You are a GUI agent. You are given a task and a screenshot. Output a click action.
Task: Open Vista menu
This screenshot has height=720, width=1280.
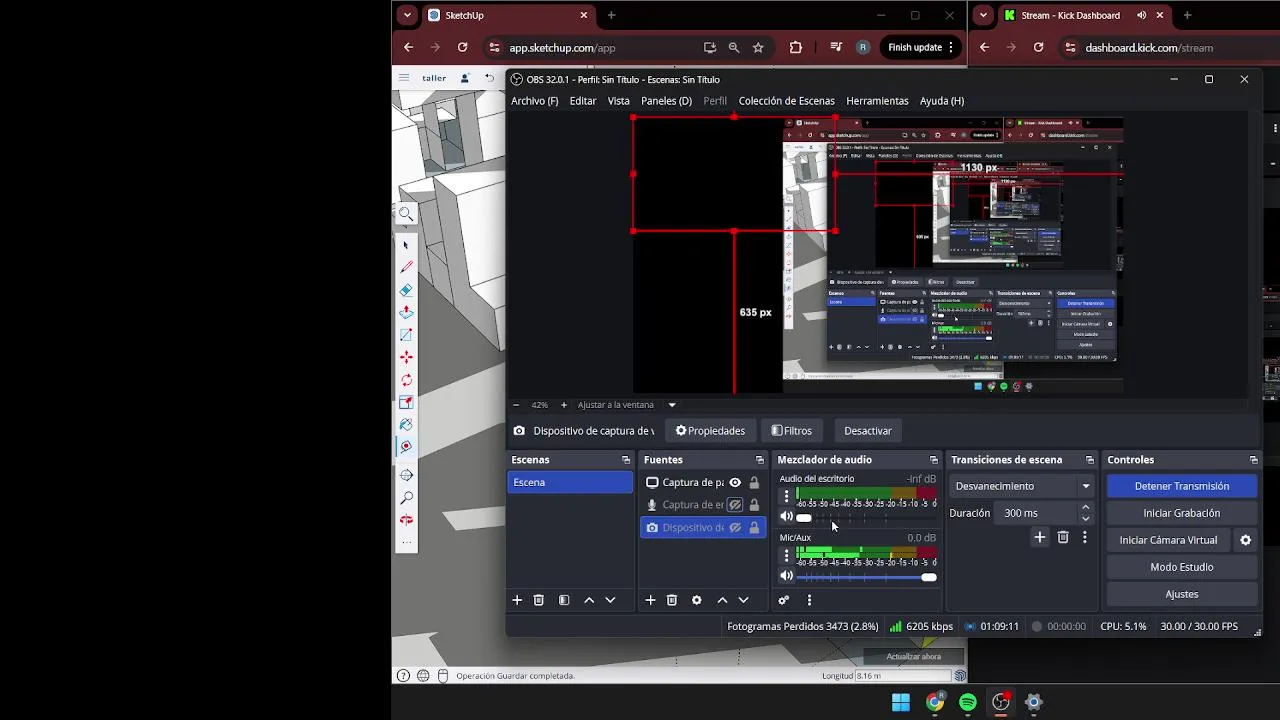[x=619, y=101]
